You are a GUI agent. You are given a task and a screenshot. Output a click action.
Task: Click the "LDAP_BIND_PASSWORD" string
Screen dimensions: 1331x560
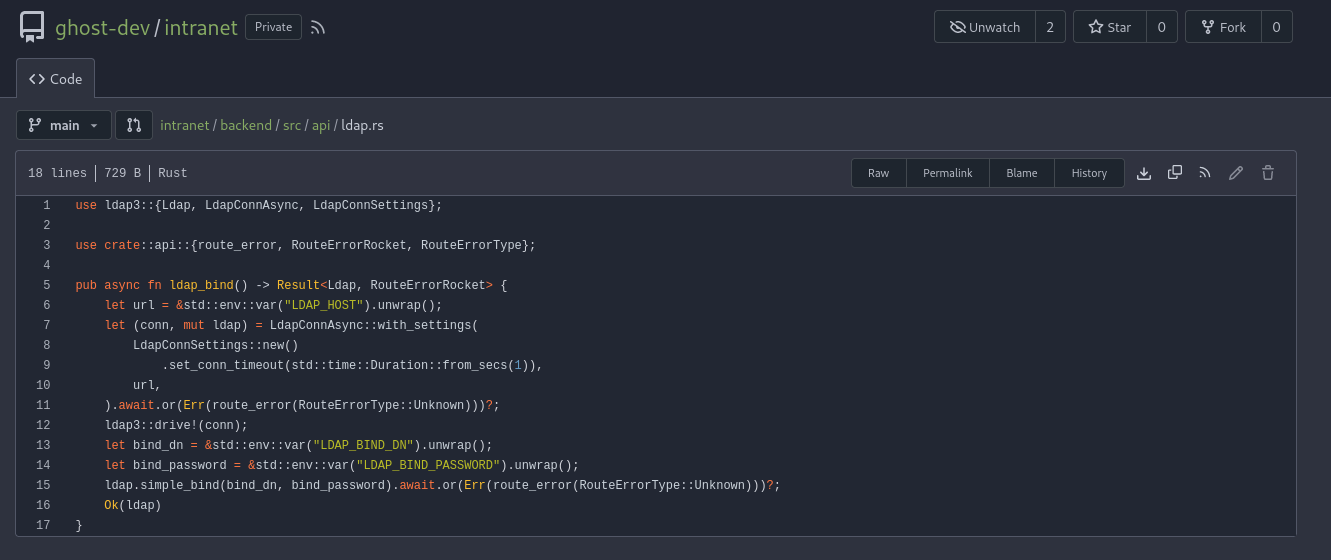coord(428,465)
